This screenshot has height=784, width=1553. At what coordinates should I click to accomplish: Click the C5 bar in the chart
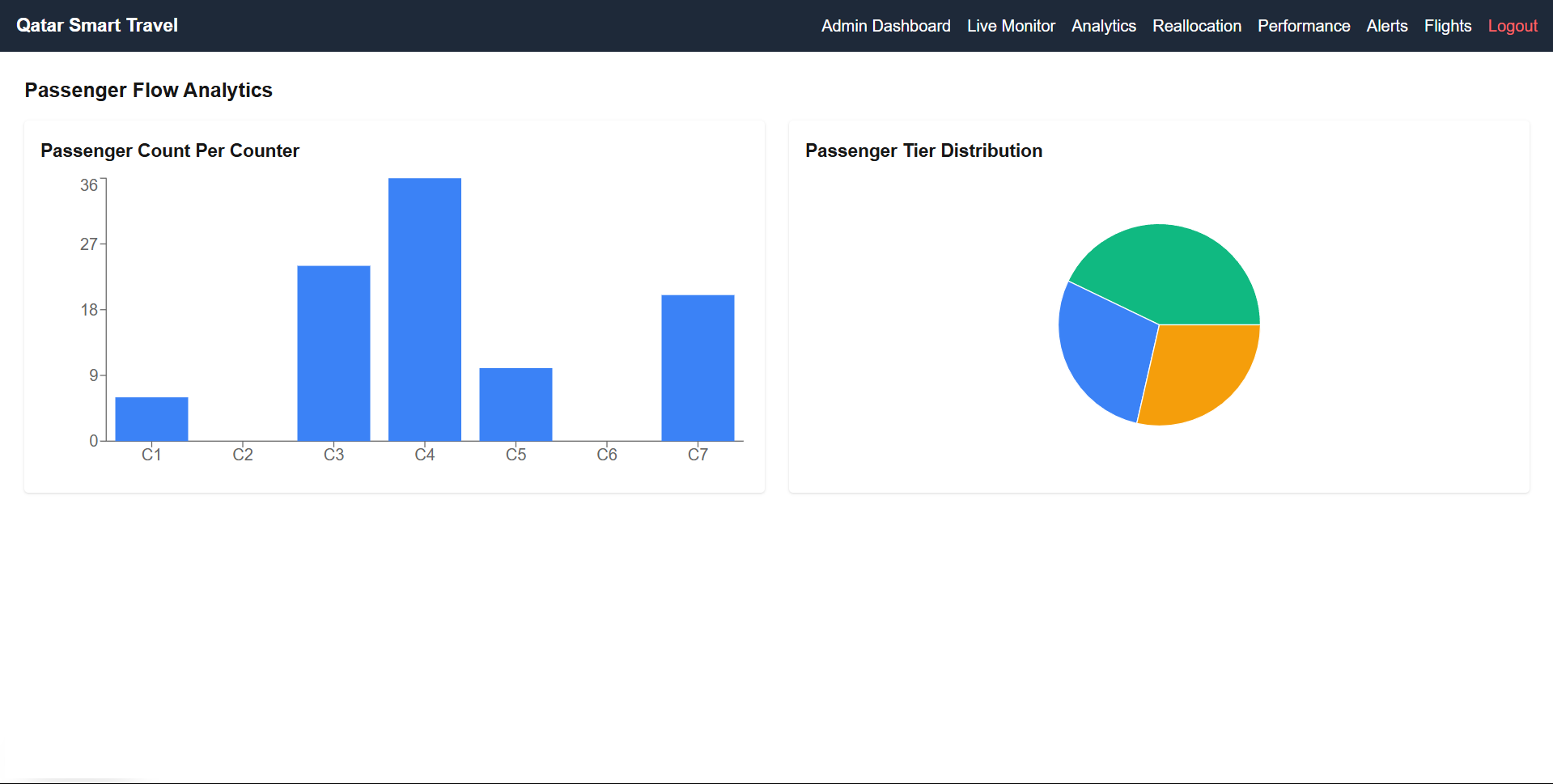pos(516,405)
